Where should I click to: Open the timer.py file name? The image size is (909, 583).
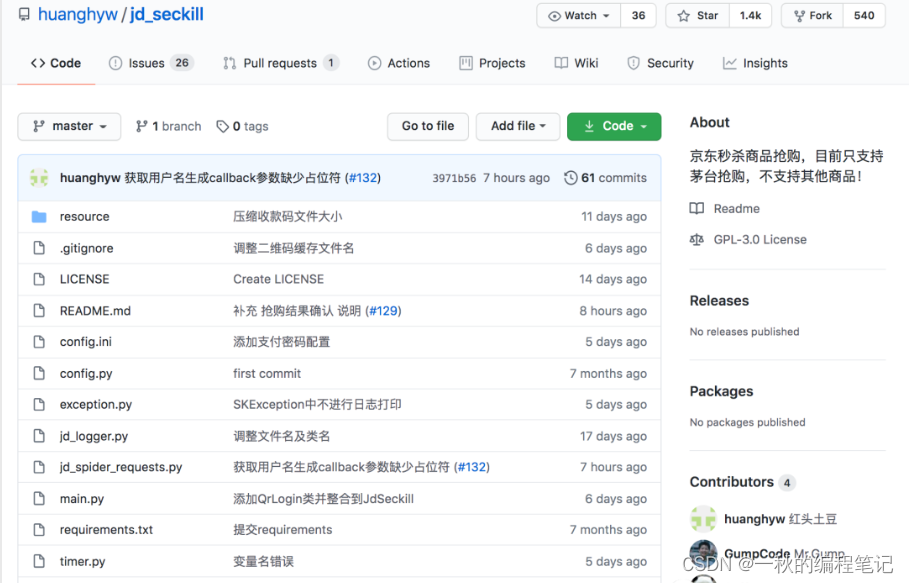click(82, 562)
